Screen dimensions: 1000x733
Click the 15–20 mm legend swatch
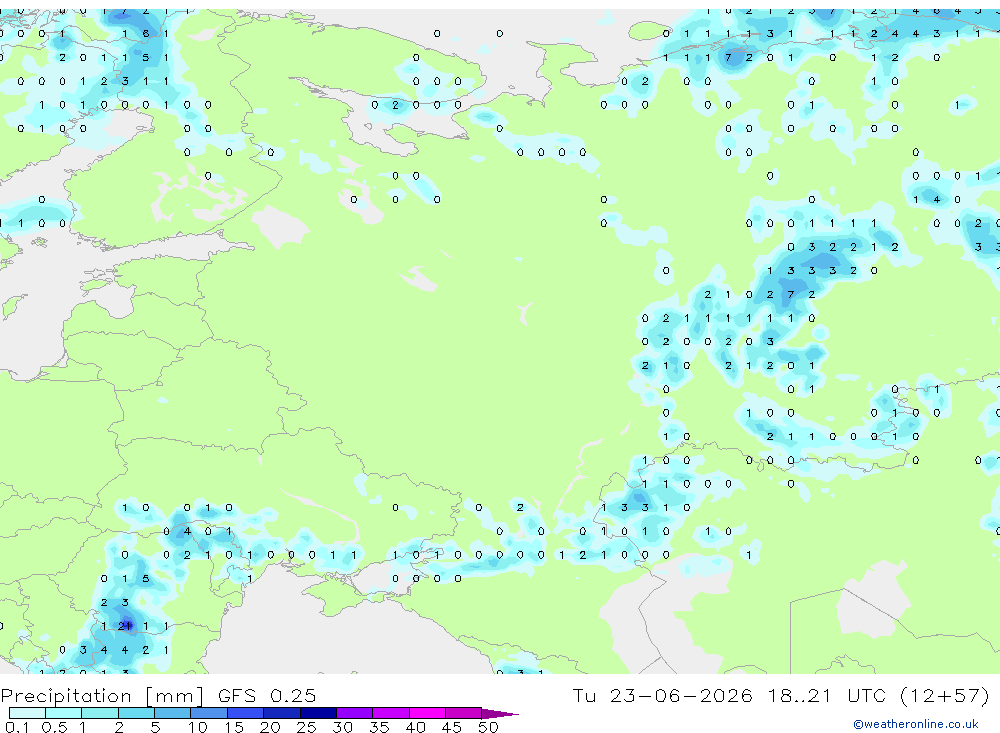coord(246,713)
